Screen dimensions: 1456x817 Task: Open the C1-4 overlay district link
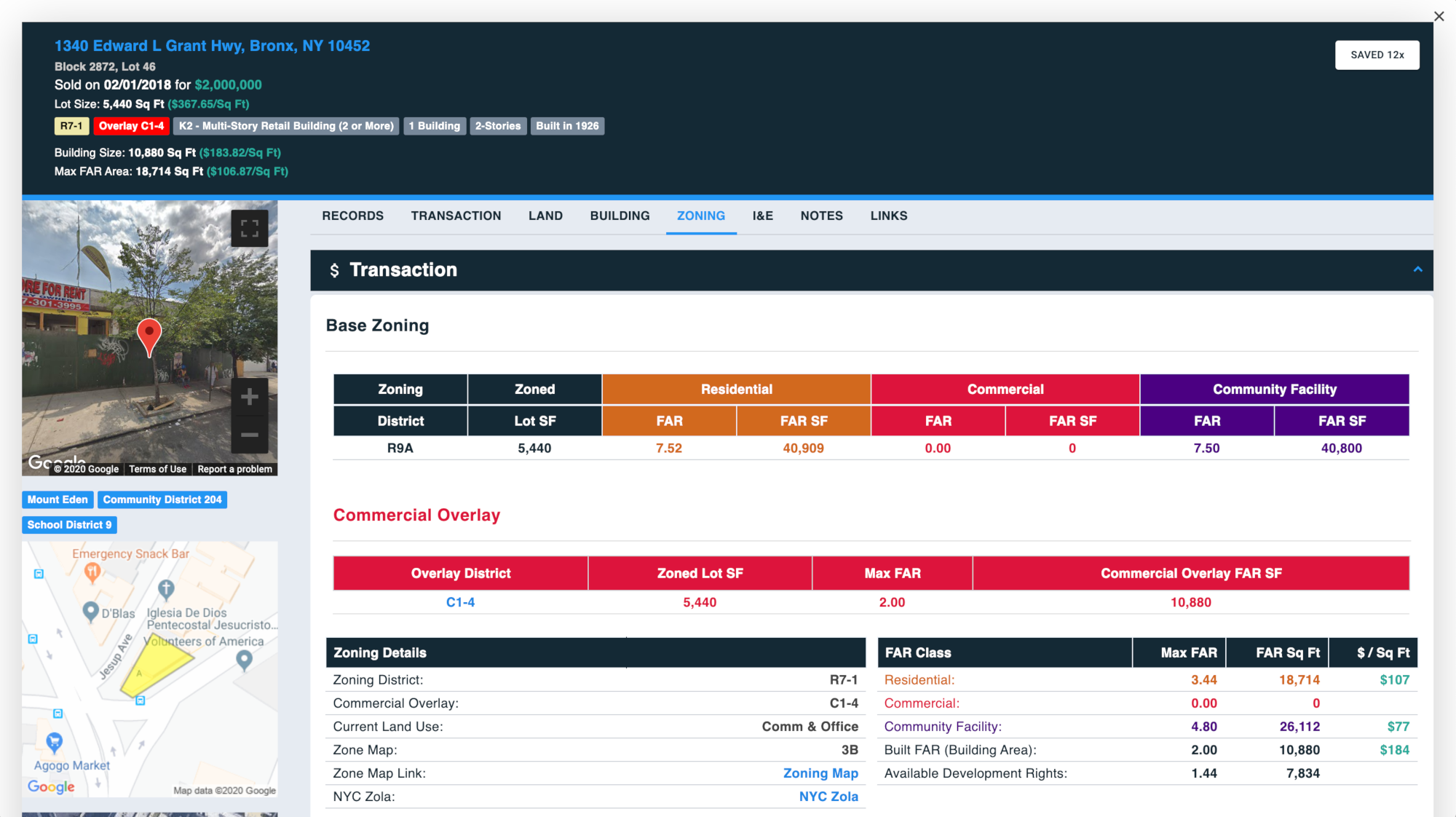click(460, 602)
